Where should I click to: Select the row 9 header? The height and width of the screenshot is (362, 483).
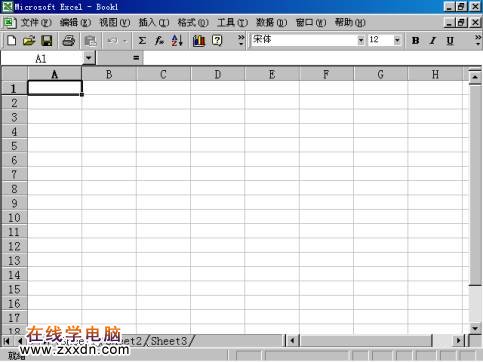(14, 203)
